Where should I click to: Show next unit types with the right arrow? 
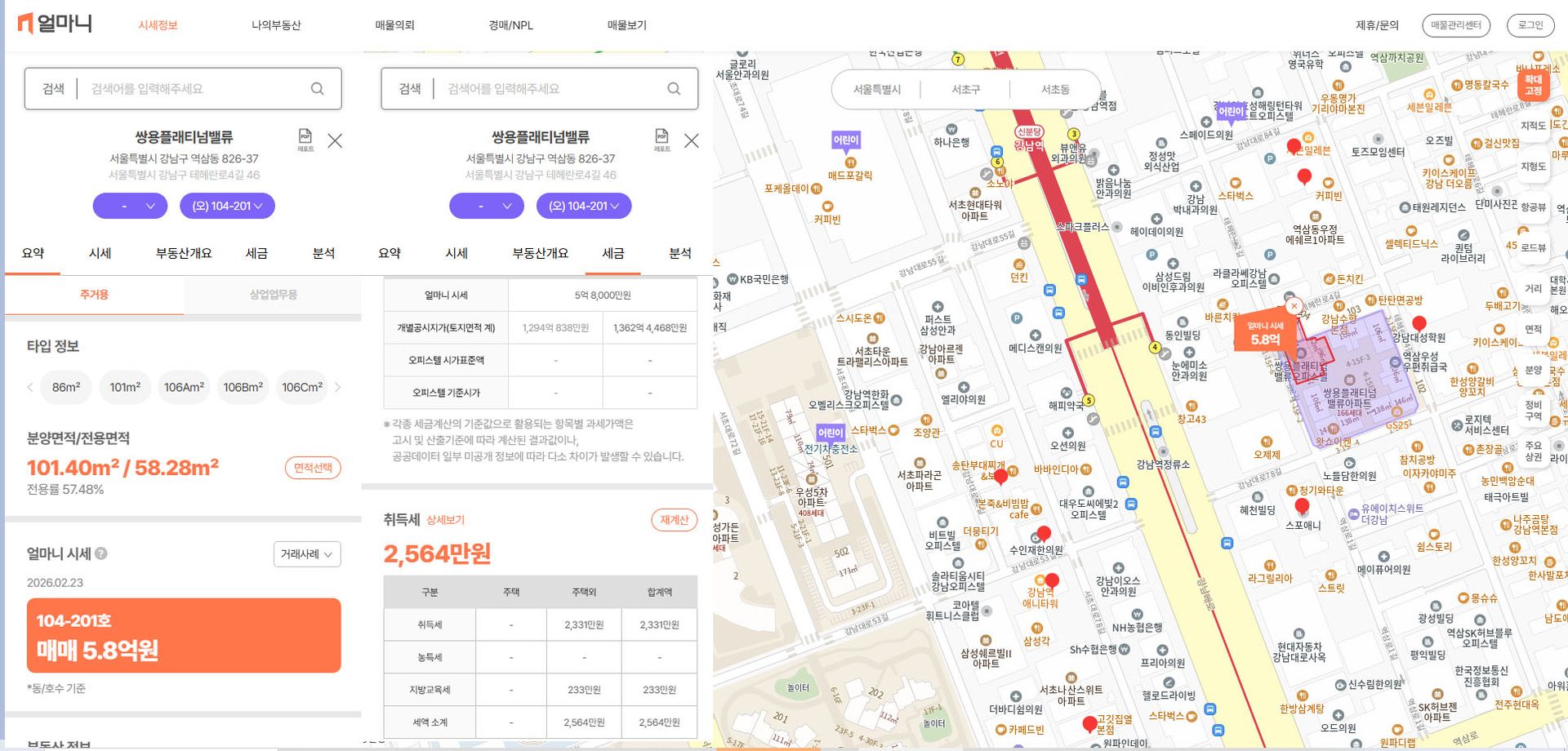click(x=338, y=387)
